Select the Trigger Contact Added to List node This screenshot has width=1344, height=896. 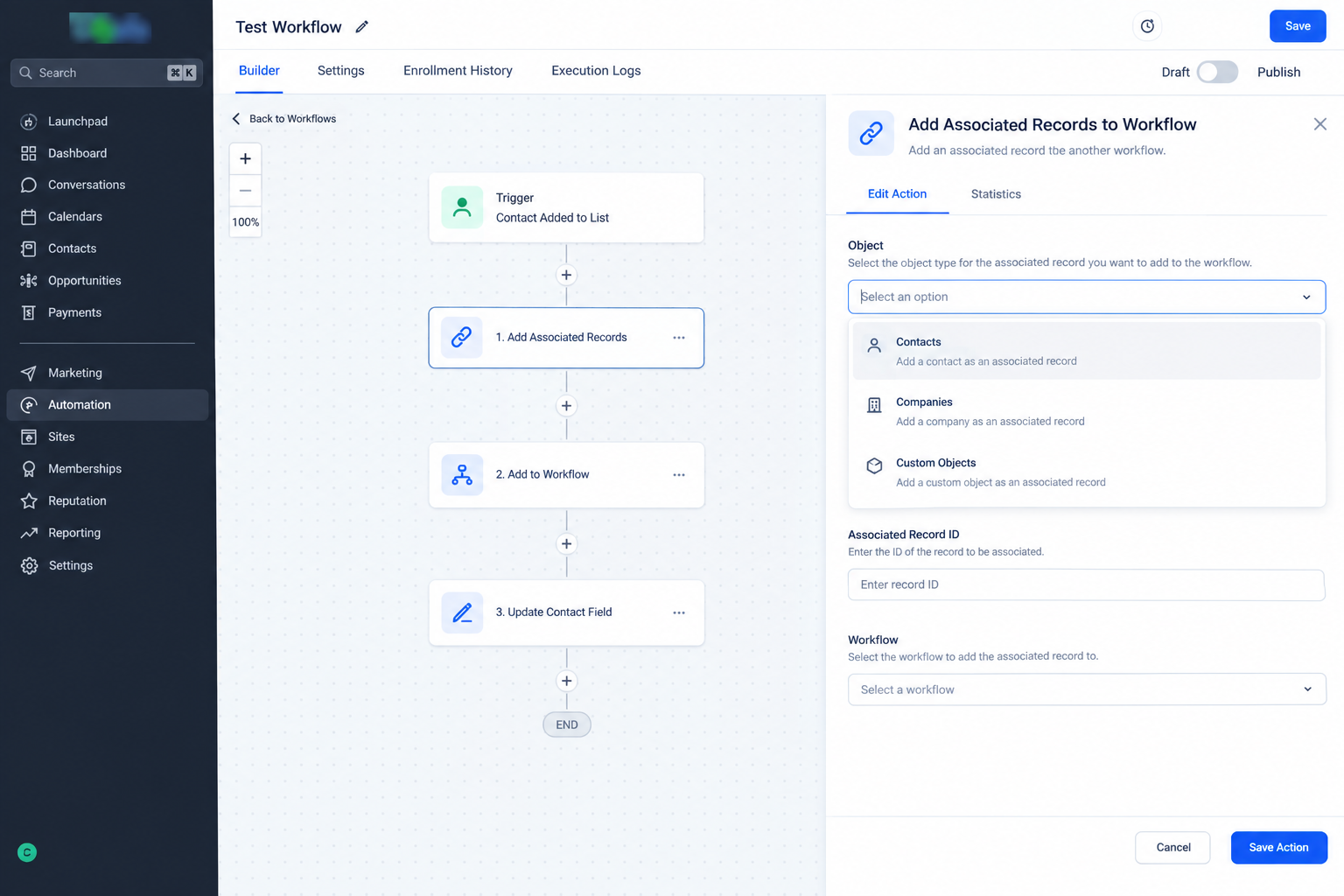click(566, 208)
